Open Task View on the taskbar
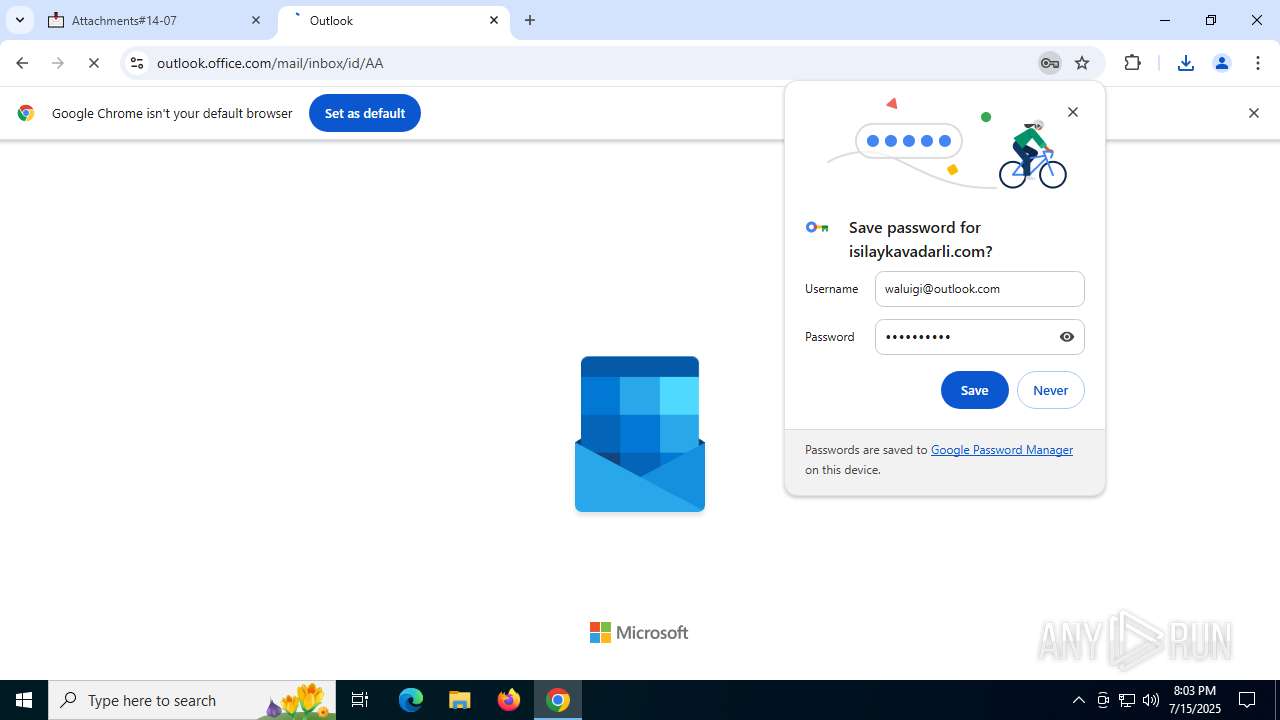 pos(360,700)
